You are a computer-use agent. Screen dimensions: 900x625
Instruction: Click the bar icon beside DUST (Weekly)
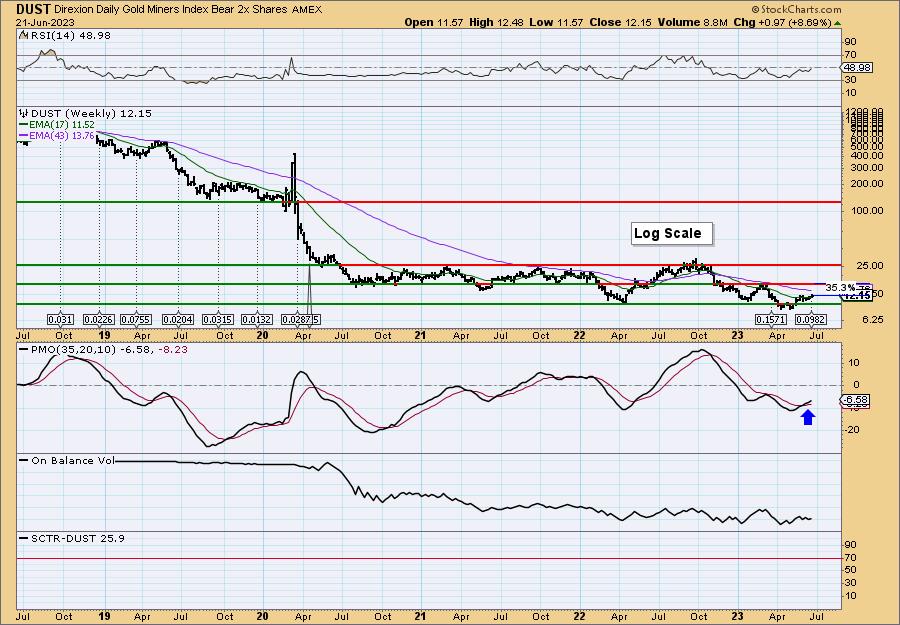click(x=23, y=114)
